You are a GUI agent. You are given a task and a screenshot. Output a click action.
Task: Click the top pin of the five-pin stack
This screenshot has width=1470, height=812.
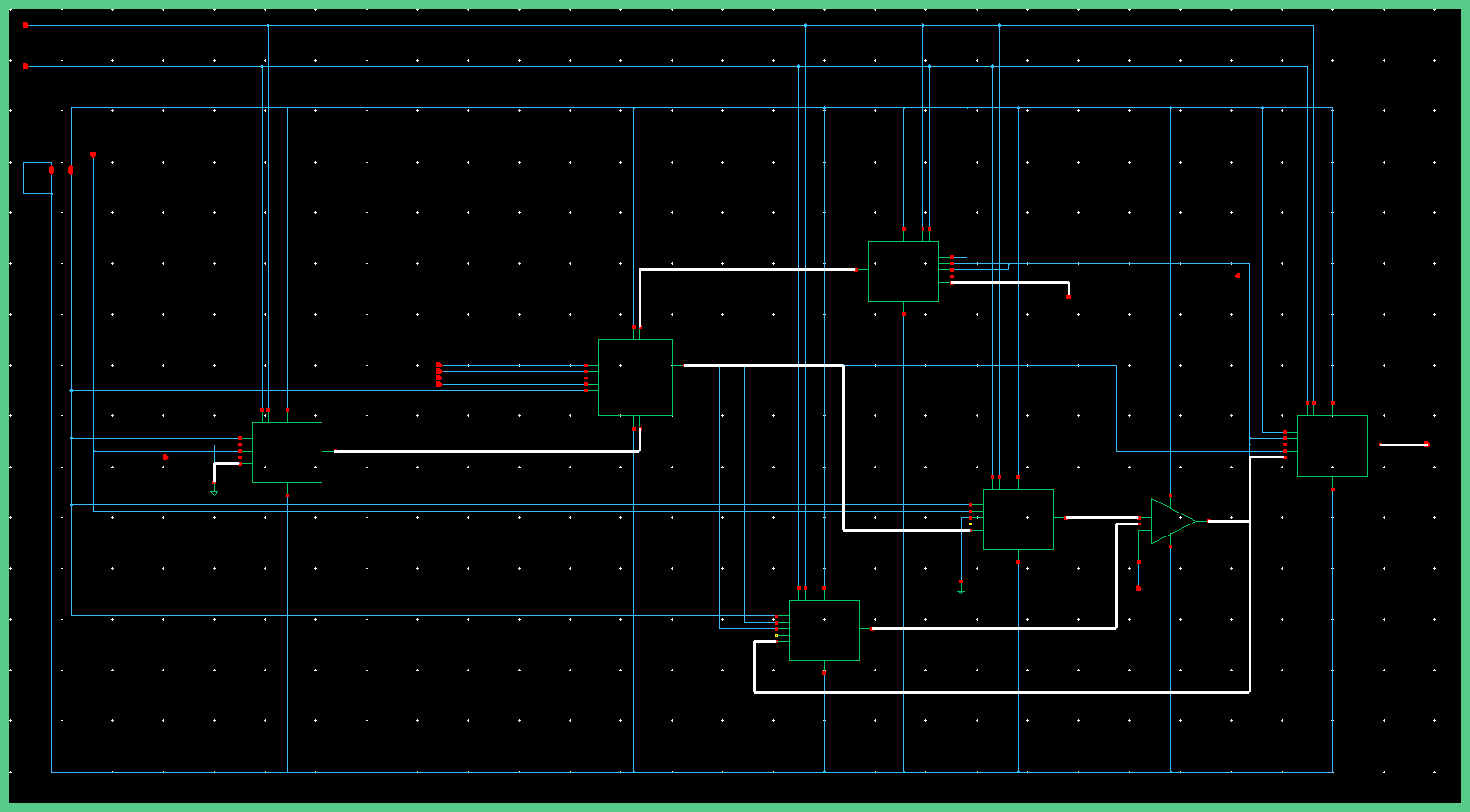click(439, 365)
